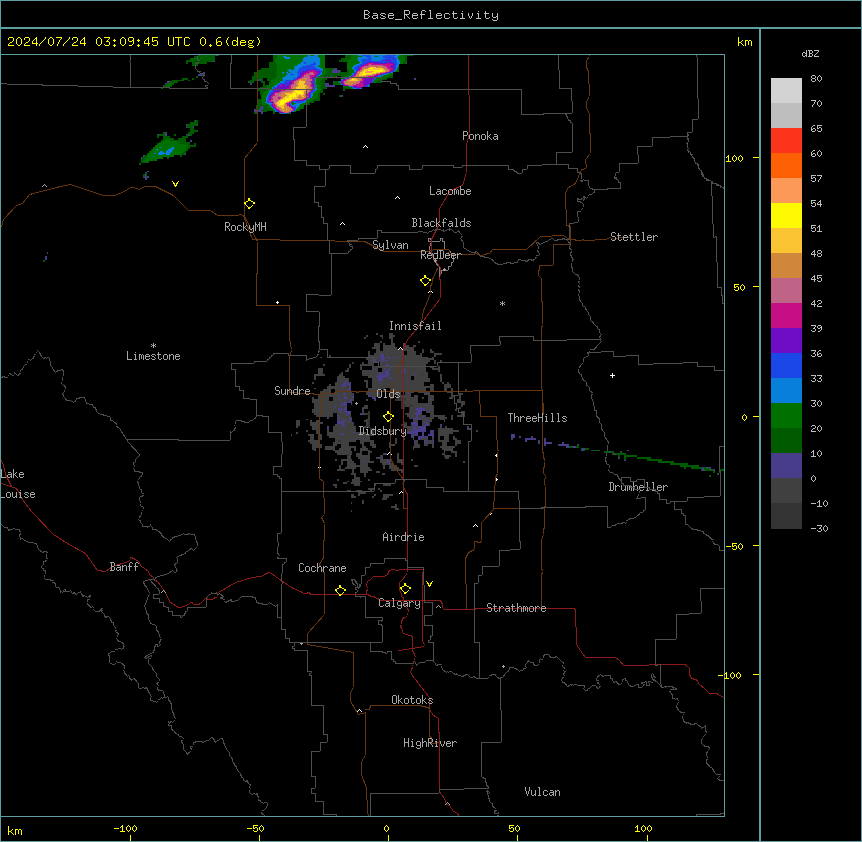Select the Okotoks town label
The image size is (862, 842).
[412, 700]
